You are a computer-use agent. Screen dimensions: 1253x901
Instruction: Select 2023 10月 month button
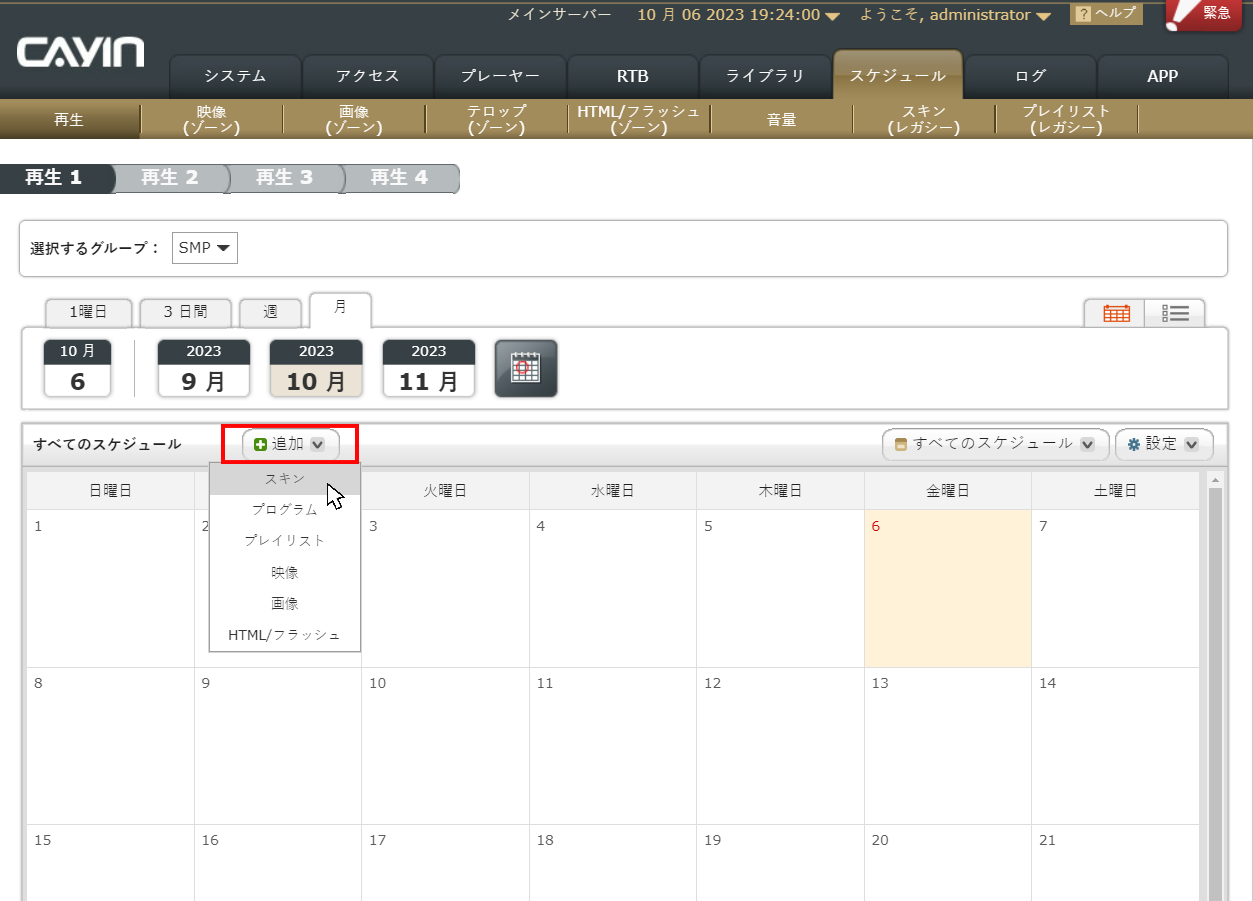coord(316,368)
